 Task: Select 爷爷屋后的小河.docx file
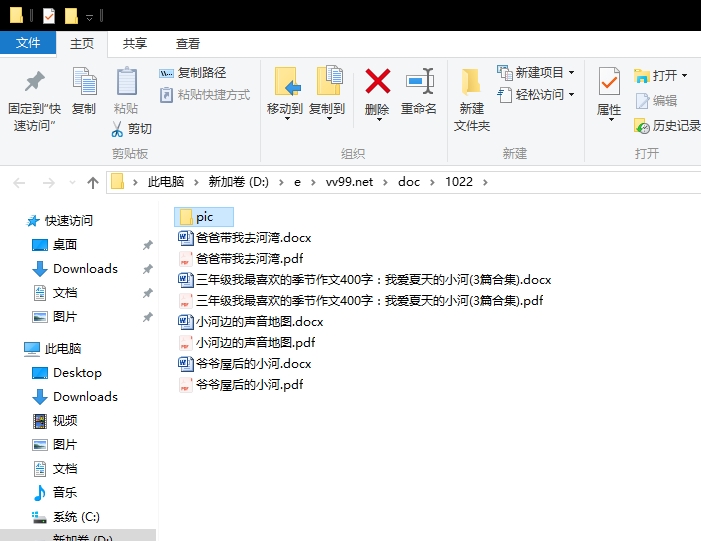[x=245, y=364]
